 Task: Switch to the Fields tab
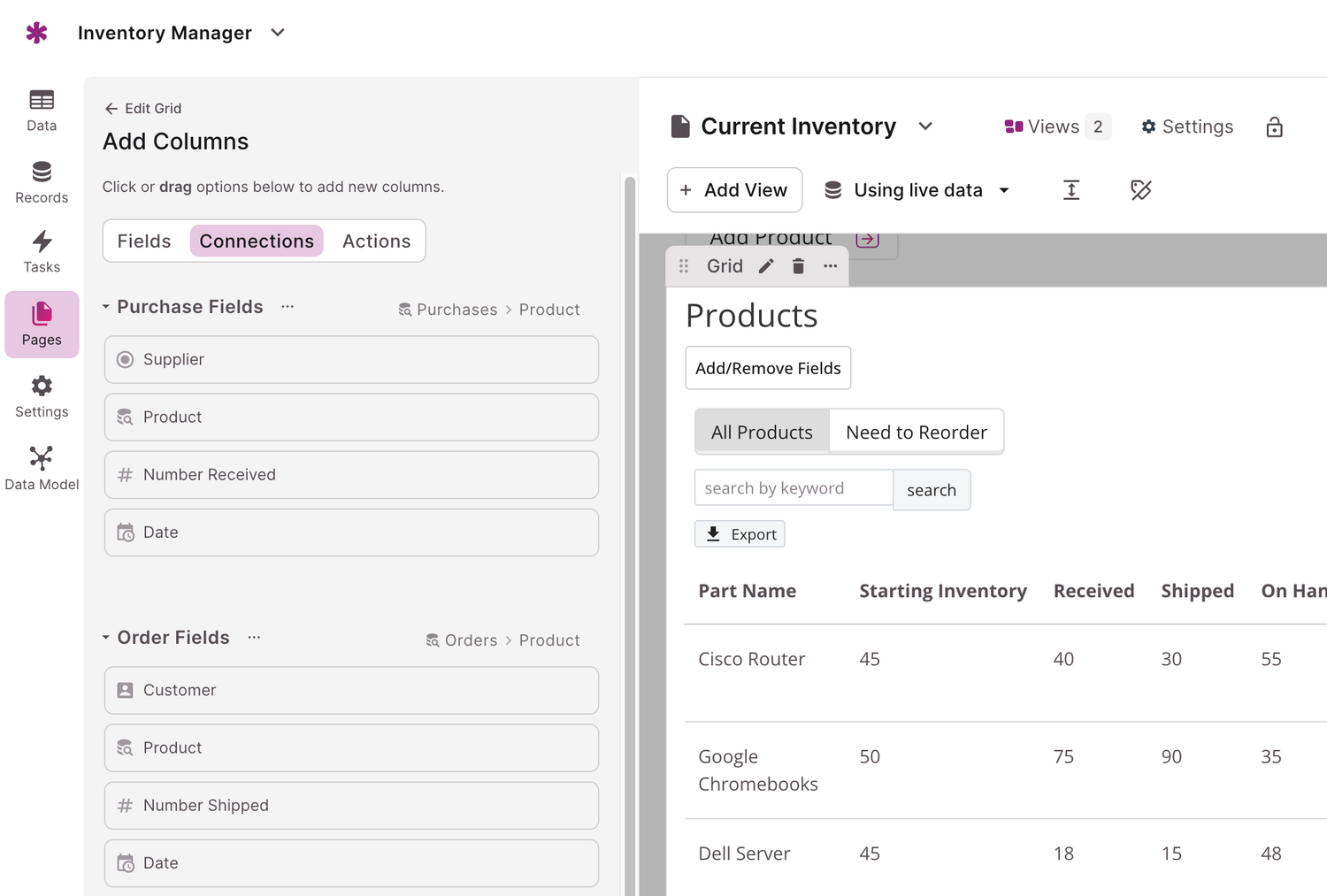click(144, 241)
